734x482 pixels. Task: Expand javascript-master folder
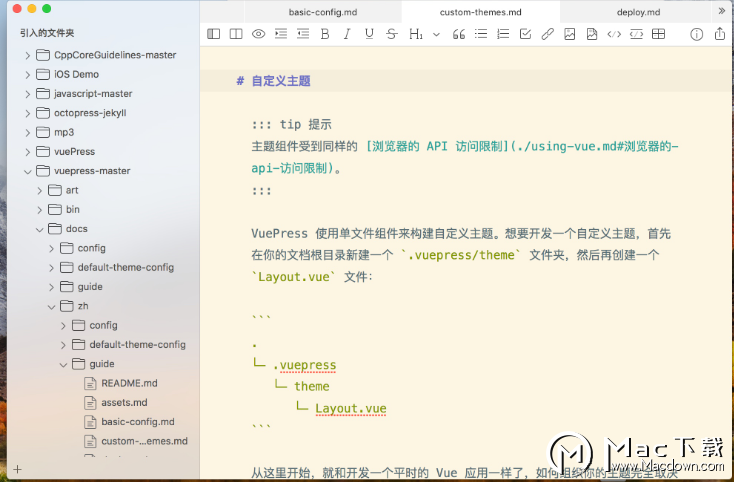pyautogui.click(x=28, y=94)
